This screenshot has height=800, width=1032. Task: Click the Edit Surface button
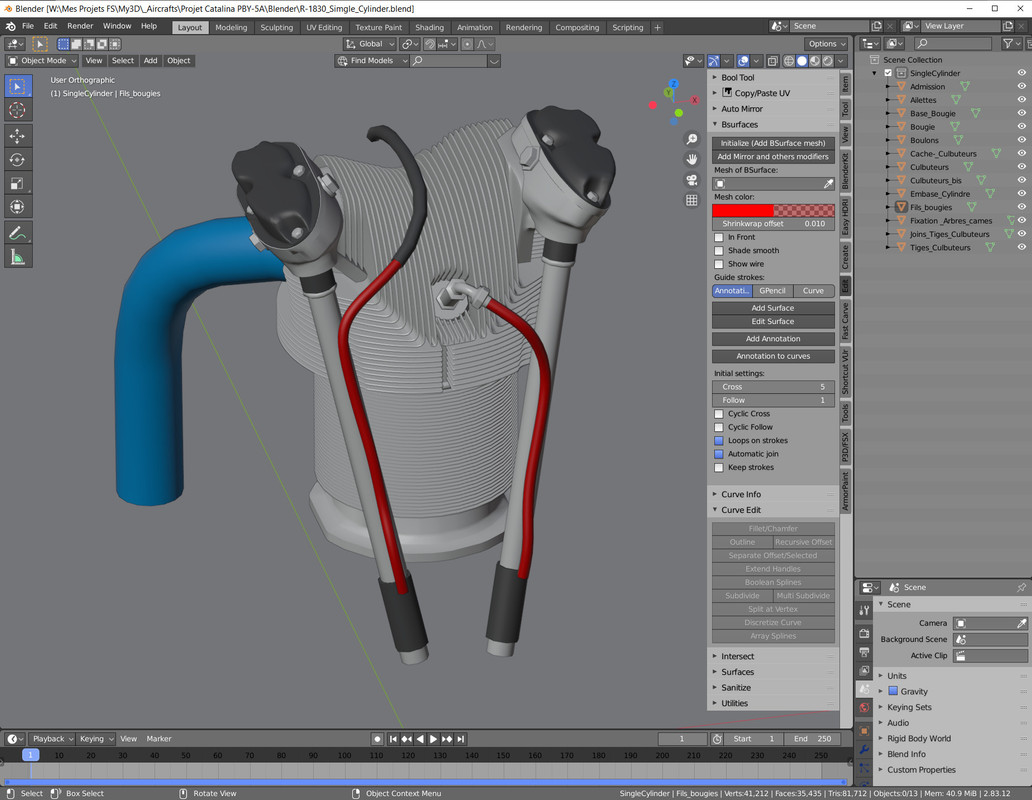coord(773,322)
